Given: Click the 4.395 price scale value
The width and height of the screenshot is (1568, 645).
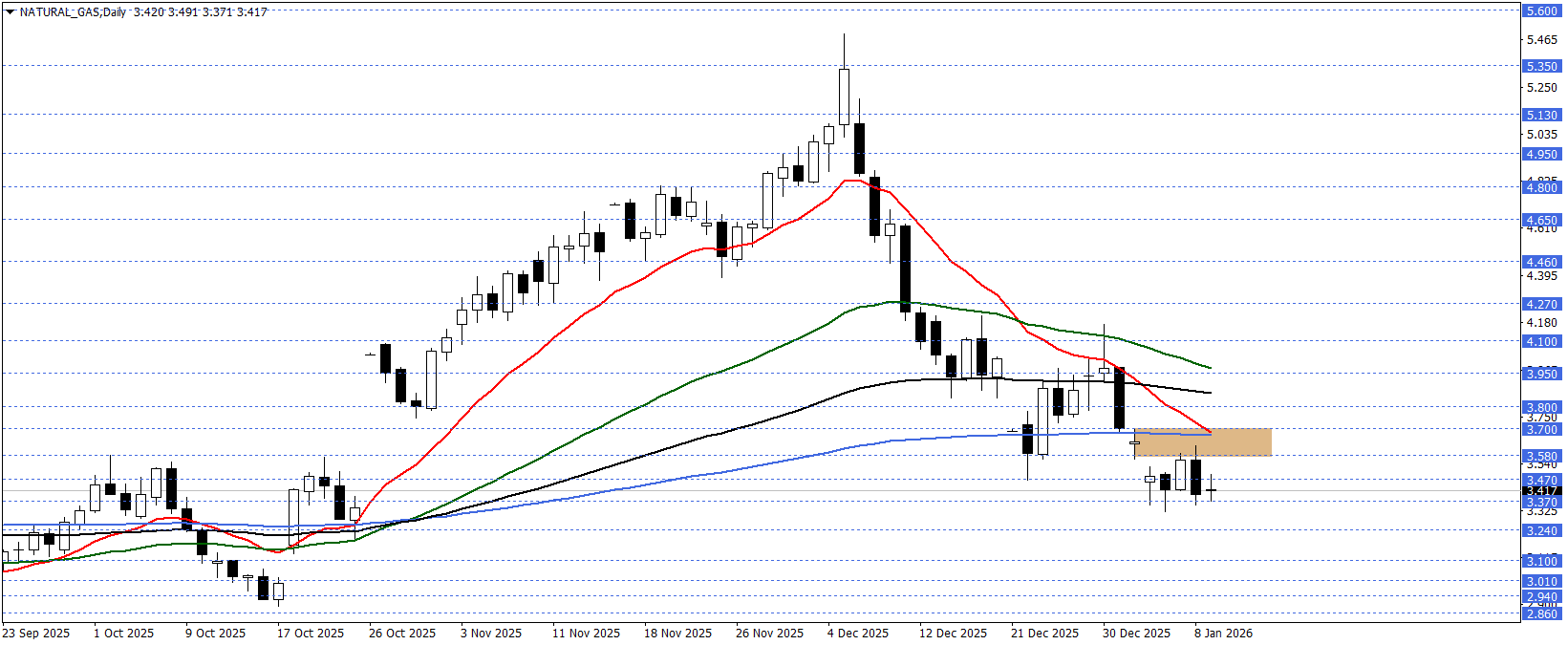Looking at the screenshot, I should tap(1542, 276).
